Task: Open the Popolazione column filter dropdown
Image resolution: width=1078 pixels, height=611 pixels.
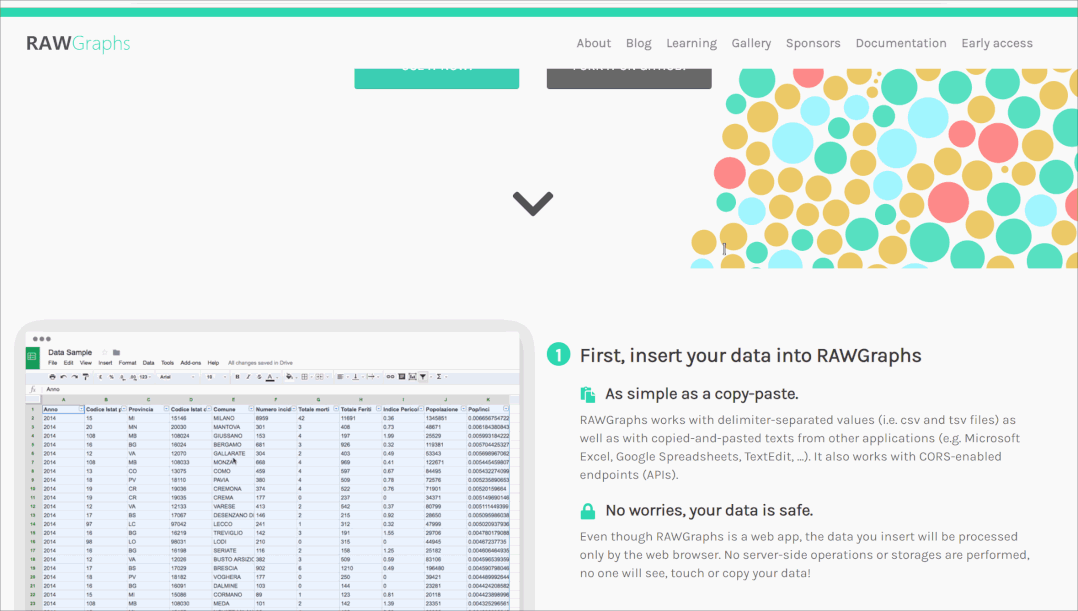Action: pos(463,409)
